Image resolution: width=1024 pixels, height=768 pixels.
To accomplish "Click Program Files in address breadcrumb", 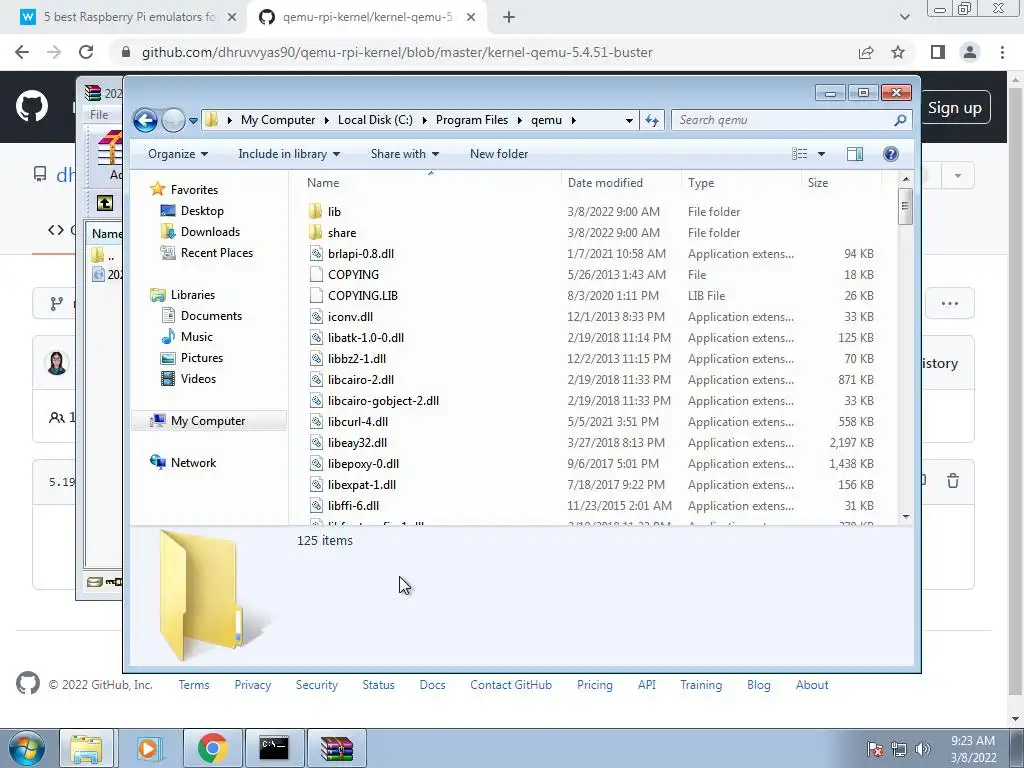I will (x=472, y=120).
